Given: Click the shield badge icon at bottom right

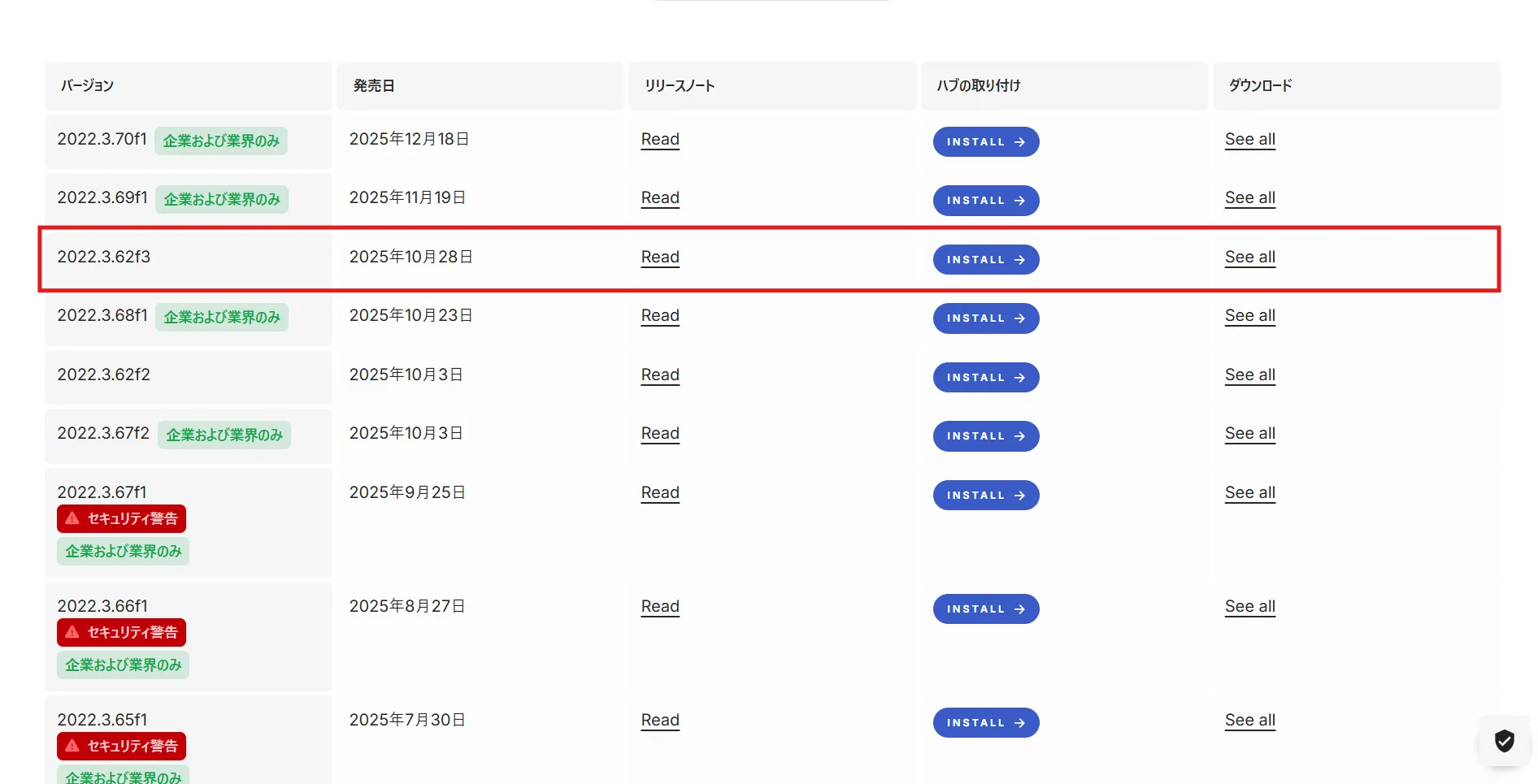Looking at the screenshot, I should tap(1504, 741).
